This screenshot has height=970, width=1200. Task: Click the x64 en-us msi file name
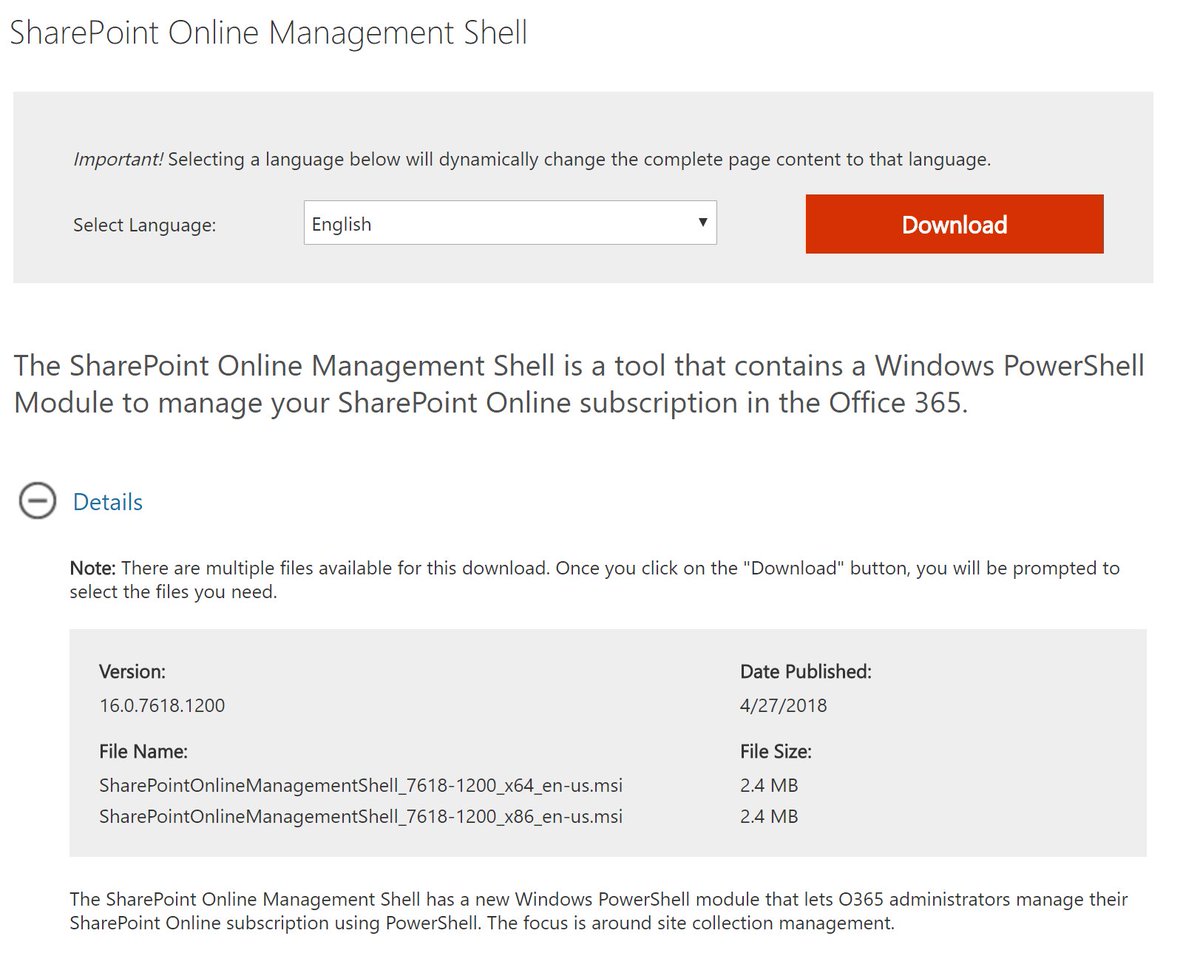[361, 784]
